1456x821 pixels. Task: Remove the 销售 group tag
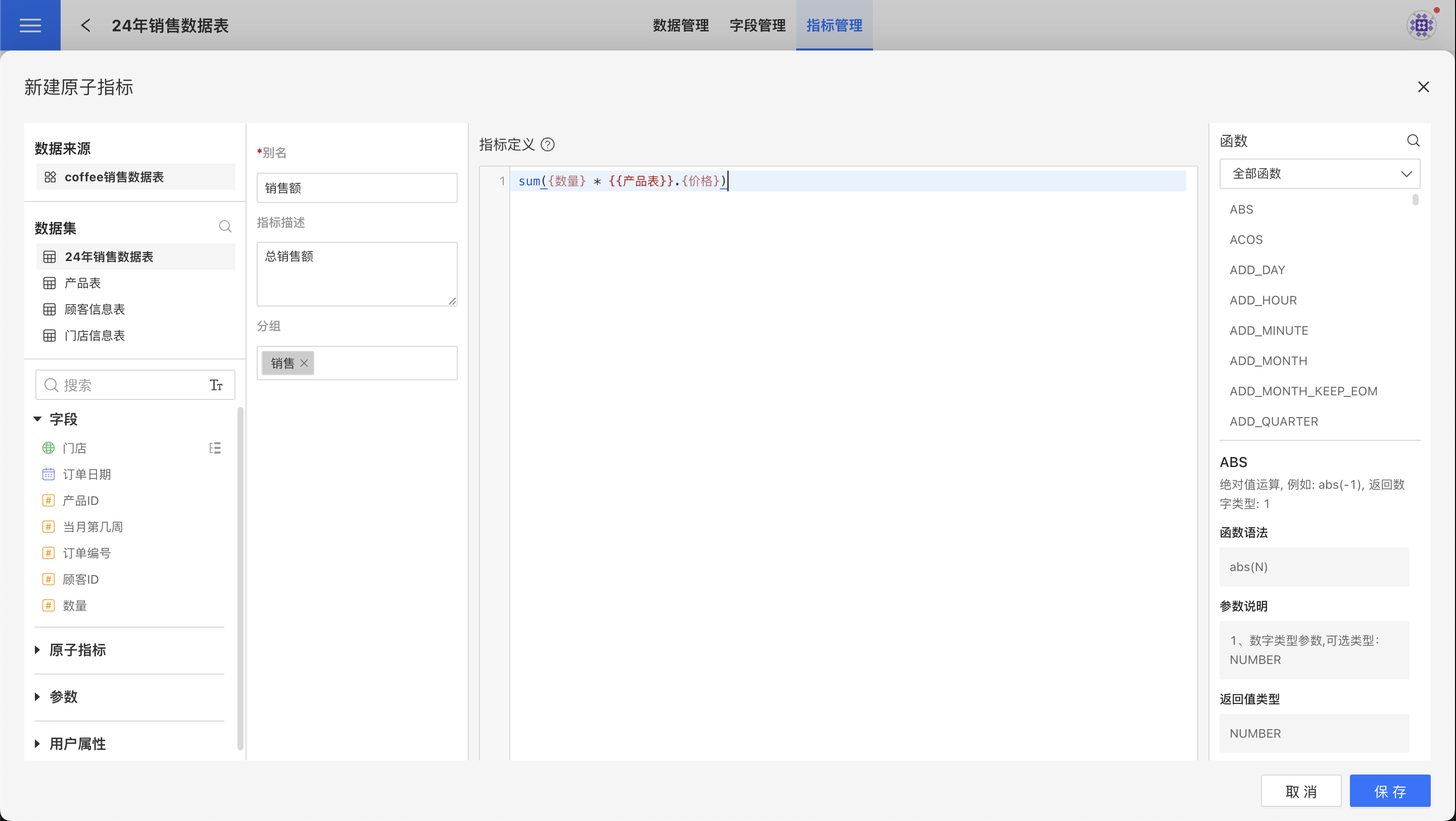point(304,364)
